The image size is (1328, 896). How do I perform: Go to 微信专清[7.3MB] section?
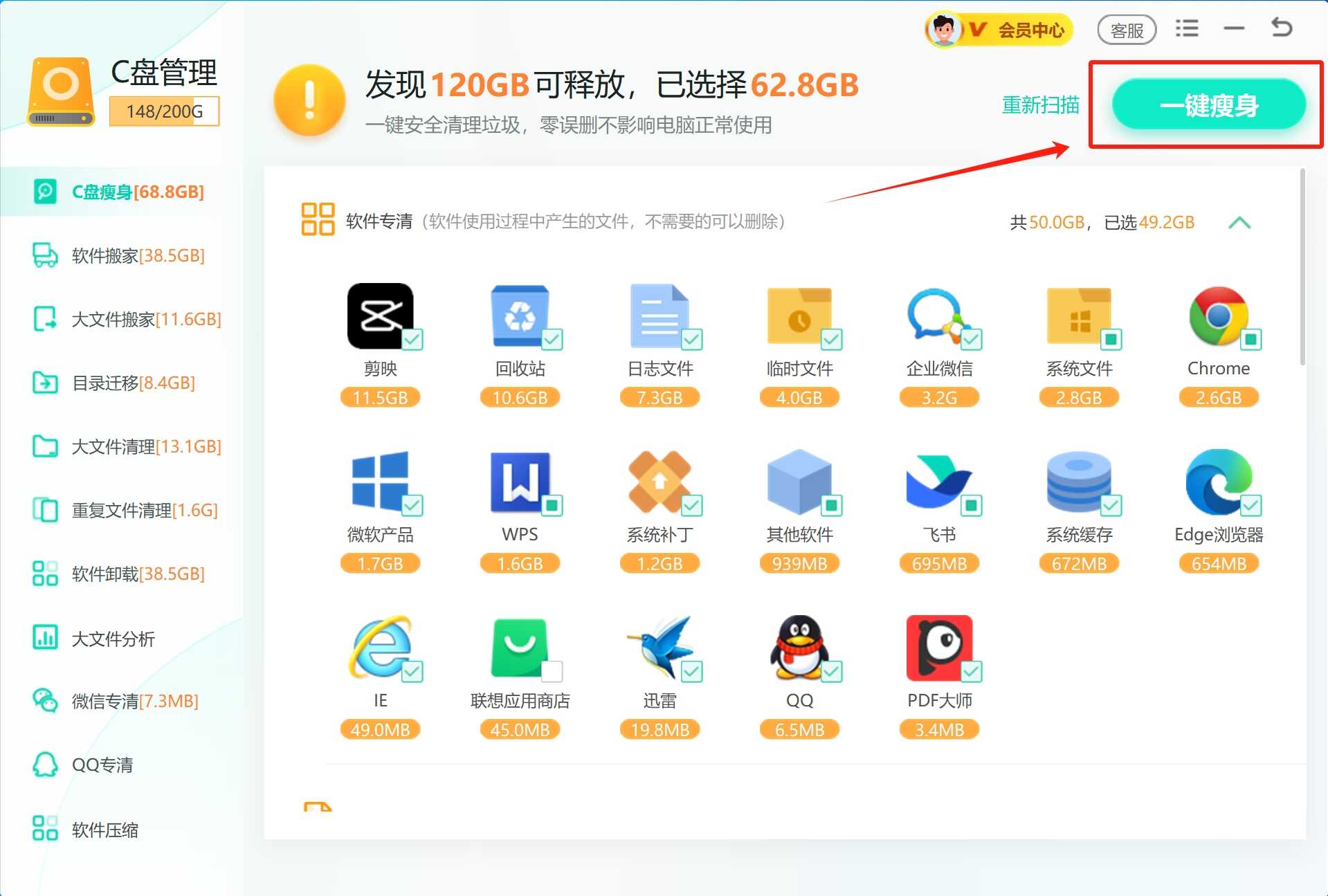[122, 701]
